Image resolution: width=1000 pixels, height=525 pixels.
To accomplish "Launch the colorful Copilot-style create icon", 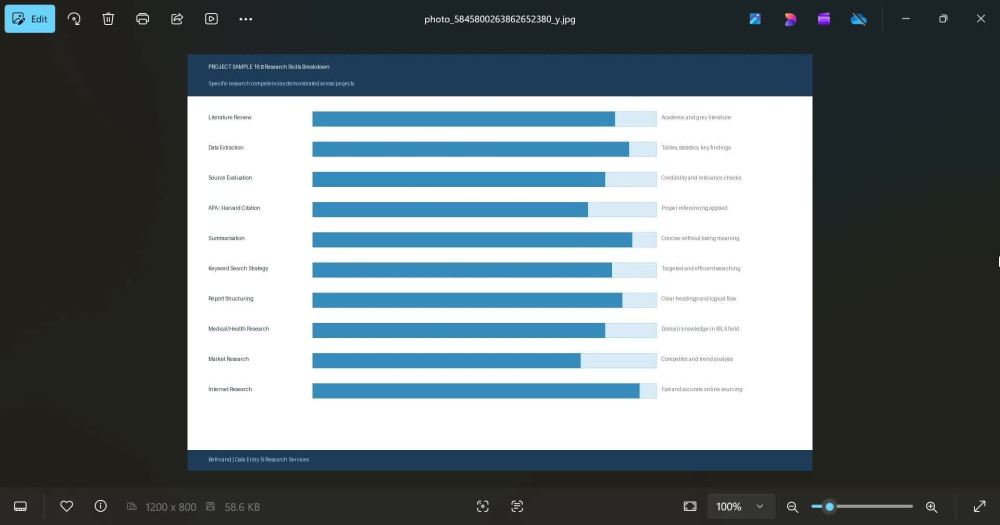I will [790, 19].
